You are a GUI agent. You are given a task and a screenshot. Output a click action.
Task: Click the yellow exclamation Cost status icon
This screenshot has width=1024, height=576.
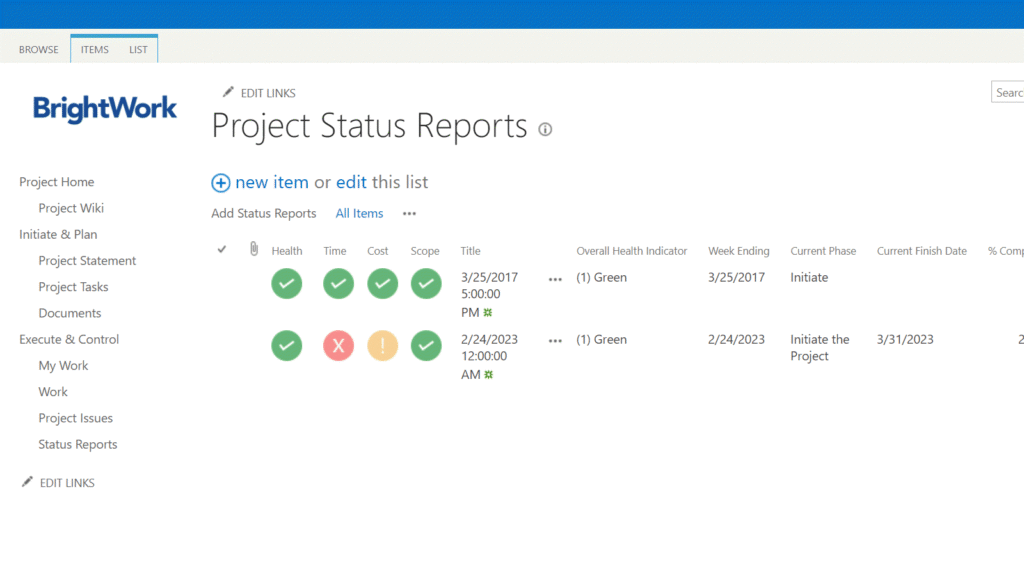pyautogui.click(x=382, y=346)
